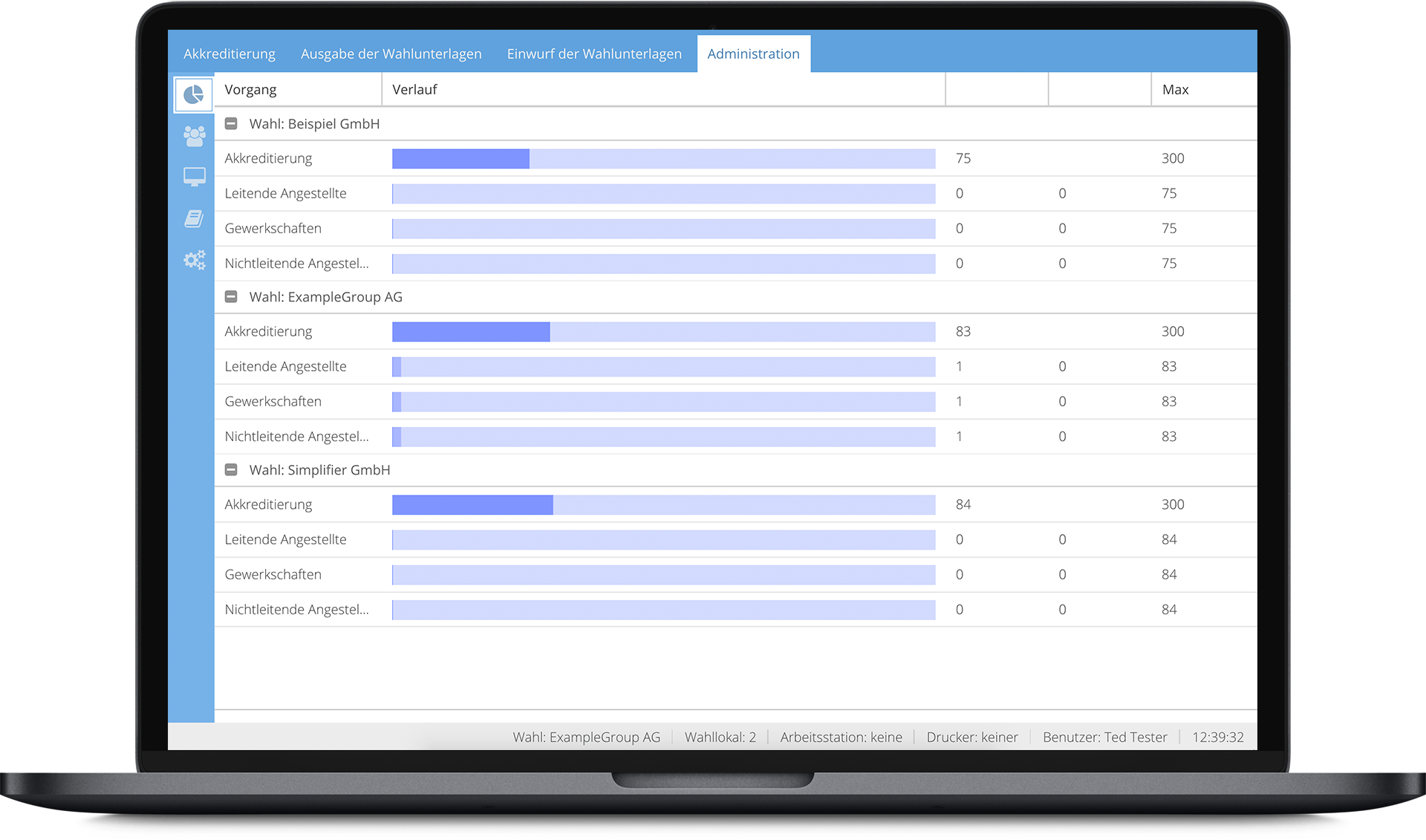Screen dimensions: 1426x840
Task: Switch to the Akkreditierung tab
Action: pos(229,54)
